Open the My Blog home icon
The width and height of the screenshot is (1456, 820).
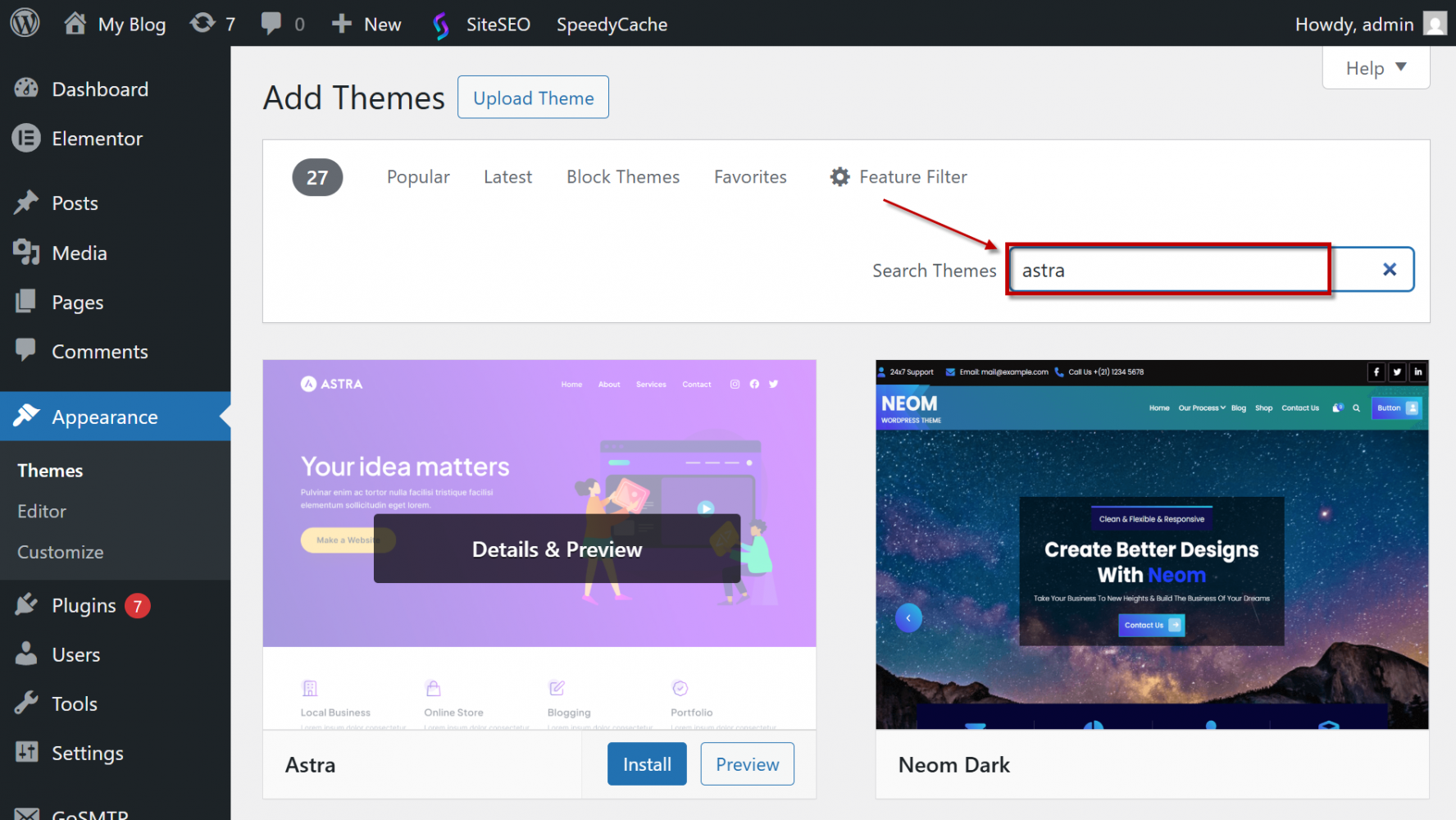pyautogui.click(x=75, y=23)
